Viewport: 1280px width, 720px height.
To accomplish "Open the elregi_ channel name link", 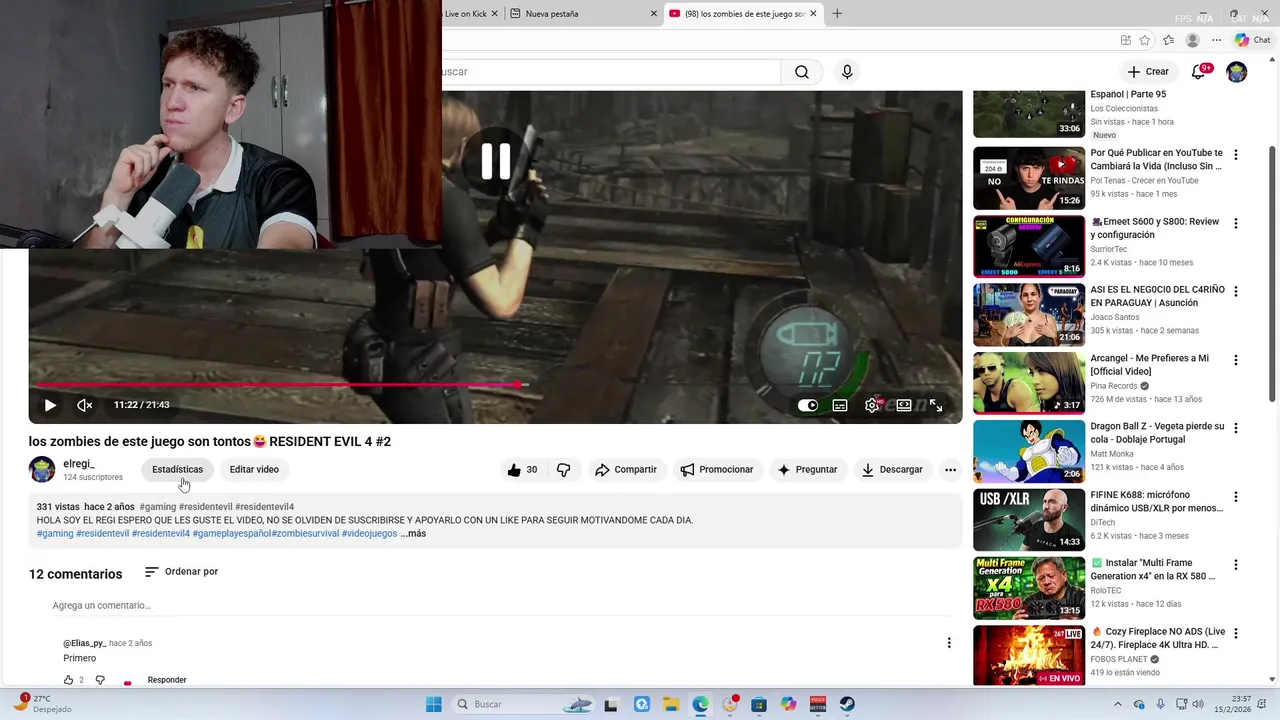I will [79, 464].
